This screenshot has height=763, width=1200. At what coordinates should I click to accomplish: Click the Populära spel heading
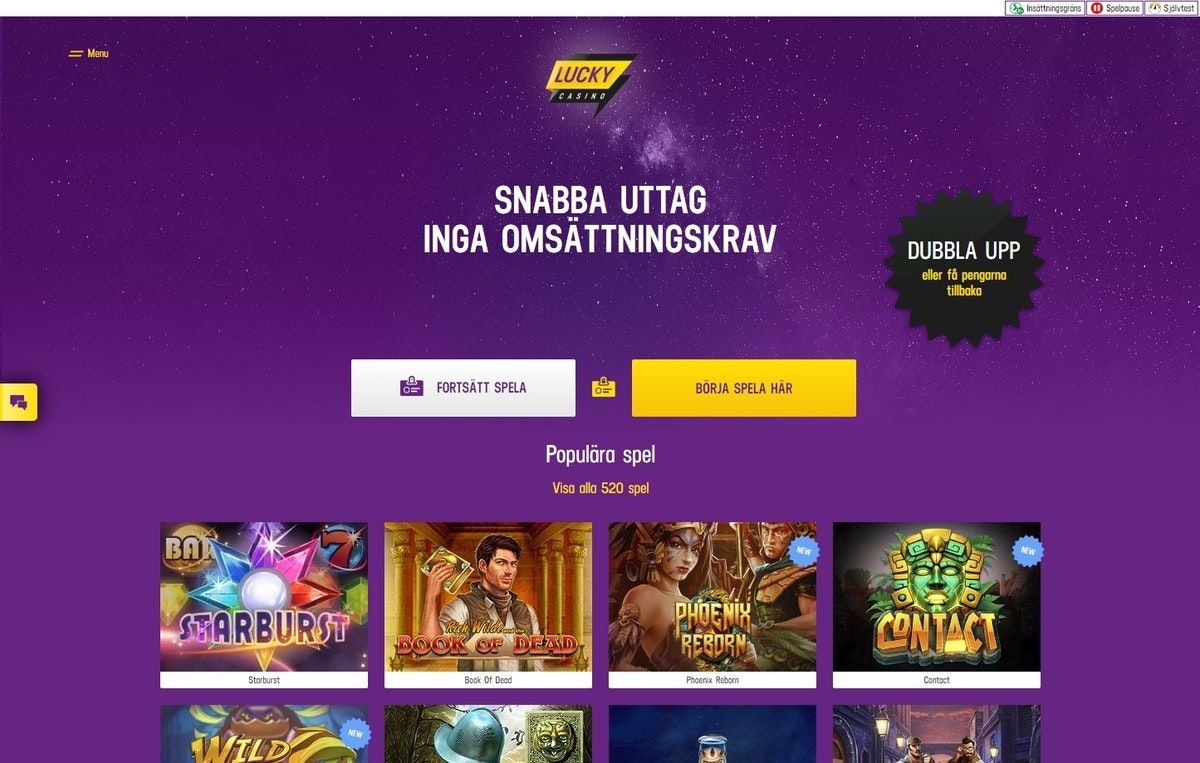point(601,455)
